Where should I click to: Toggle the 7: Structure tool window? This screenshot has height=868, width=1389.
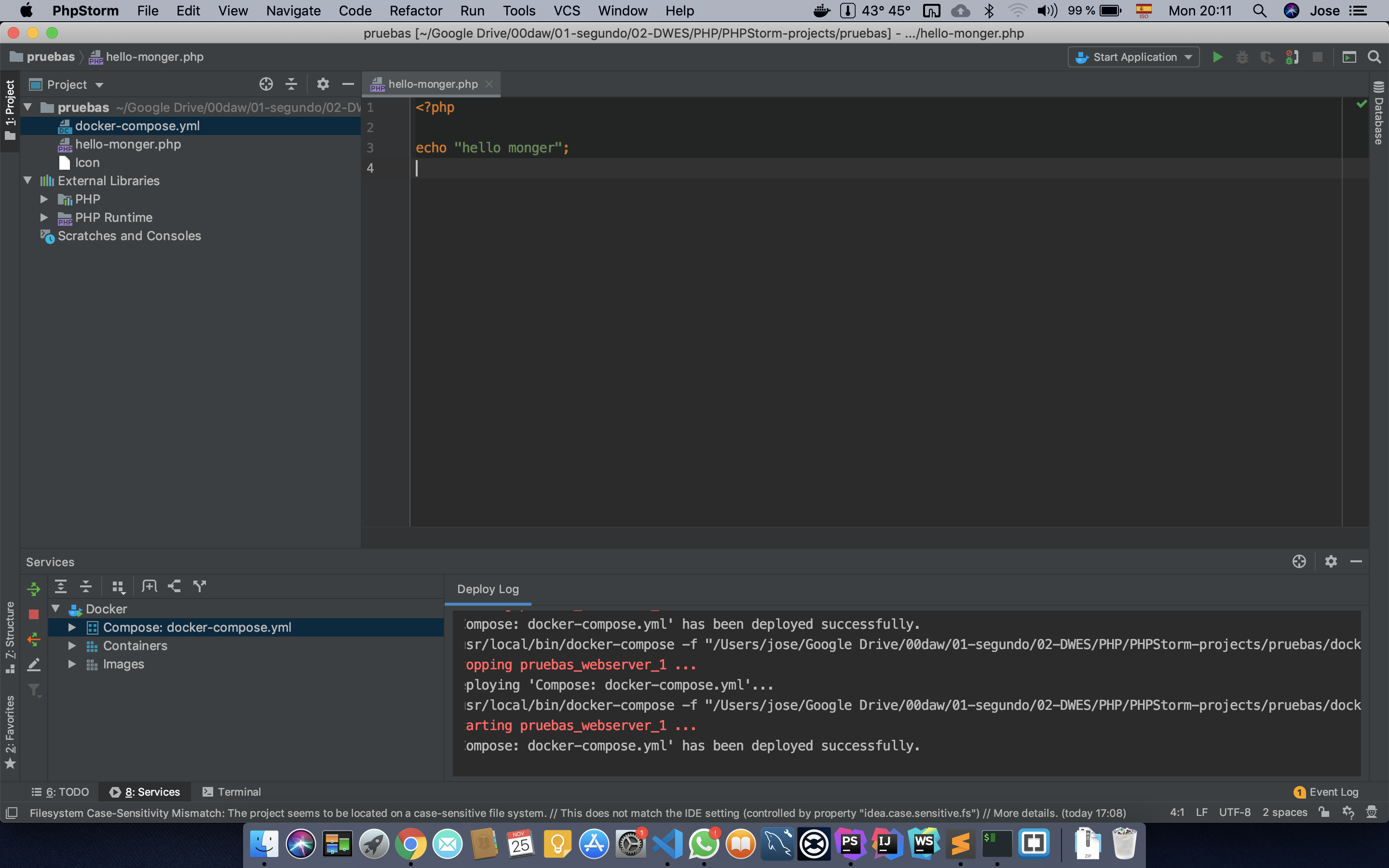(10, 637)
